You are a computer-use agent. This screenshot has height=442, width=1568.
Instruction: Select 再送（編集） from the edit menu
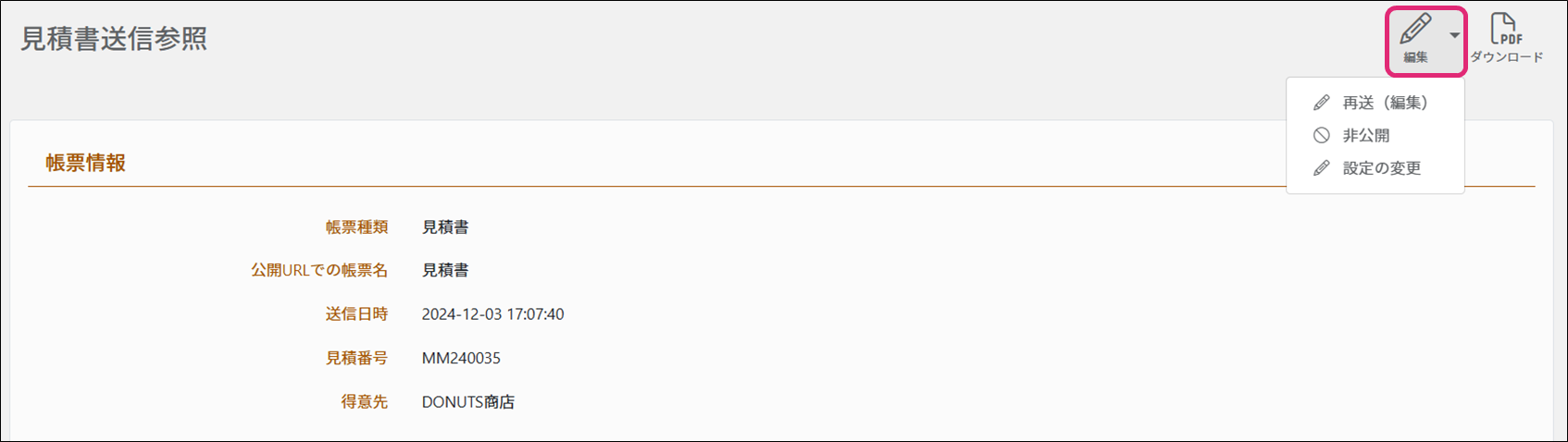click(x=1385, y=103)
